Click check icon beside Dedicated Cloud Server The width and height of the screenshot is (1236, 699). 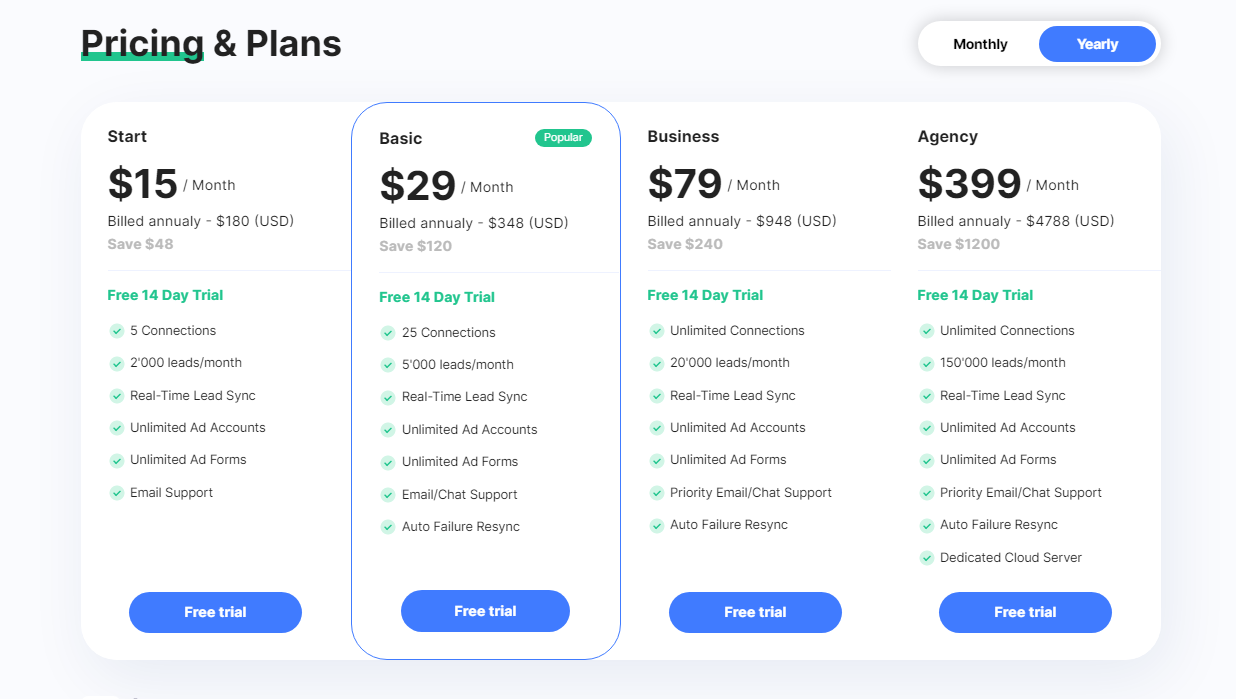927,558
